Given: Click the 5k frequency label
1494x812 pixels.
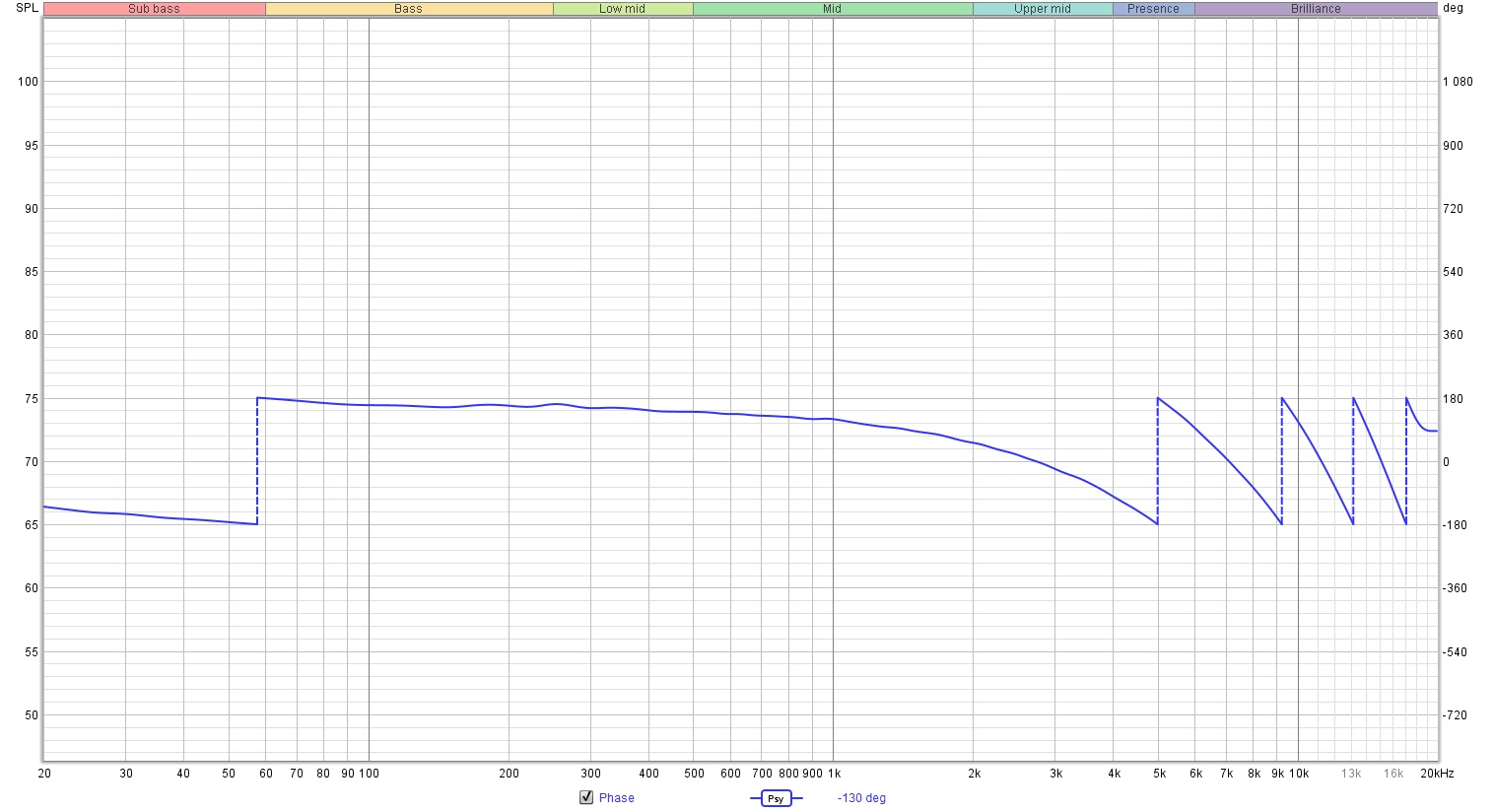Looking at the screenshot, I should [x=1159, y=774].
